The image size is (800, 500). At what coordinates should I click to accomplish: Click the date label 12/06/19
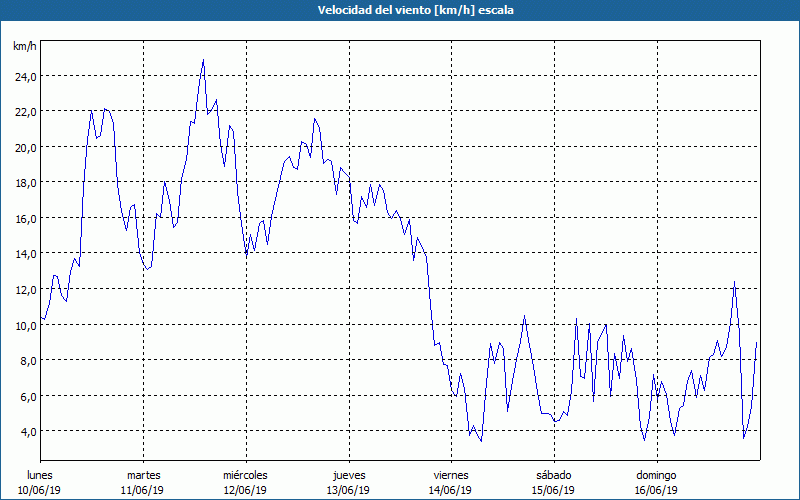tap(245, 490)
